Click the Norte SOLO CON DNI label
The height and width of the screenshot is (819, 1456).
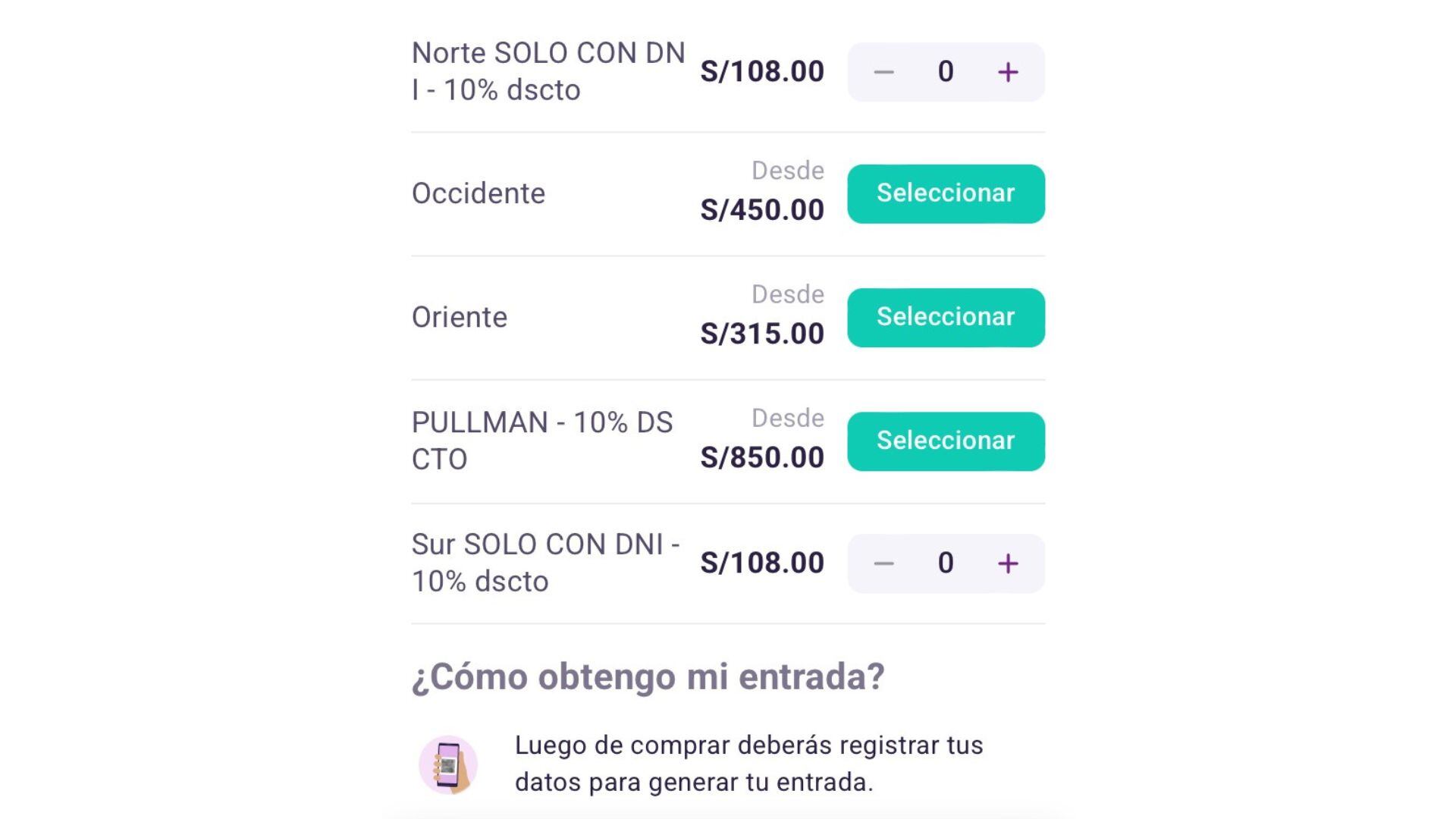coord(548,71)
